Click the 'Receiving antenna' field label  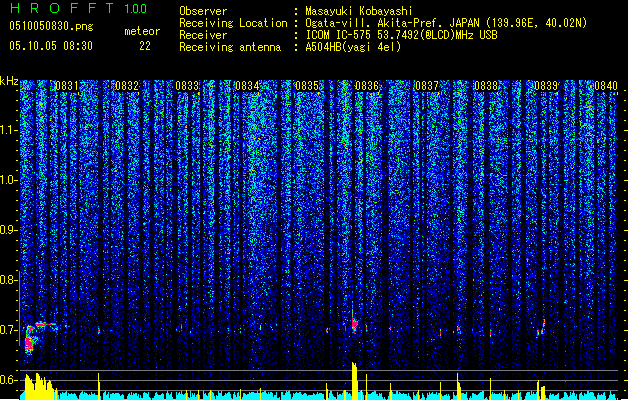(x=230, y=47)
